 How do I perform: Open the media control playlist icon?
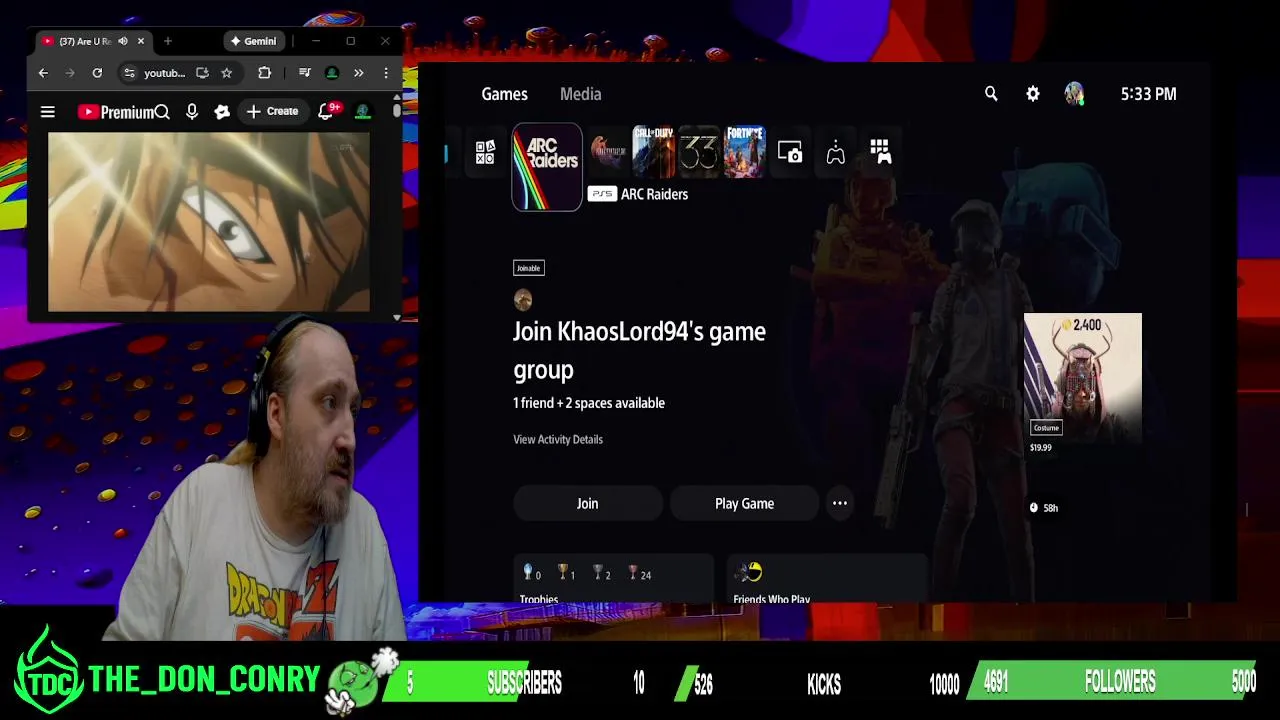[x=305, y=73]
